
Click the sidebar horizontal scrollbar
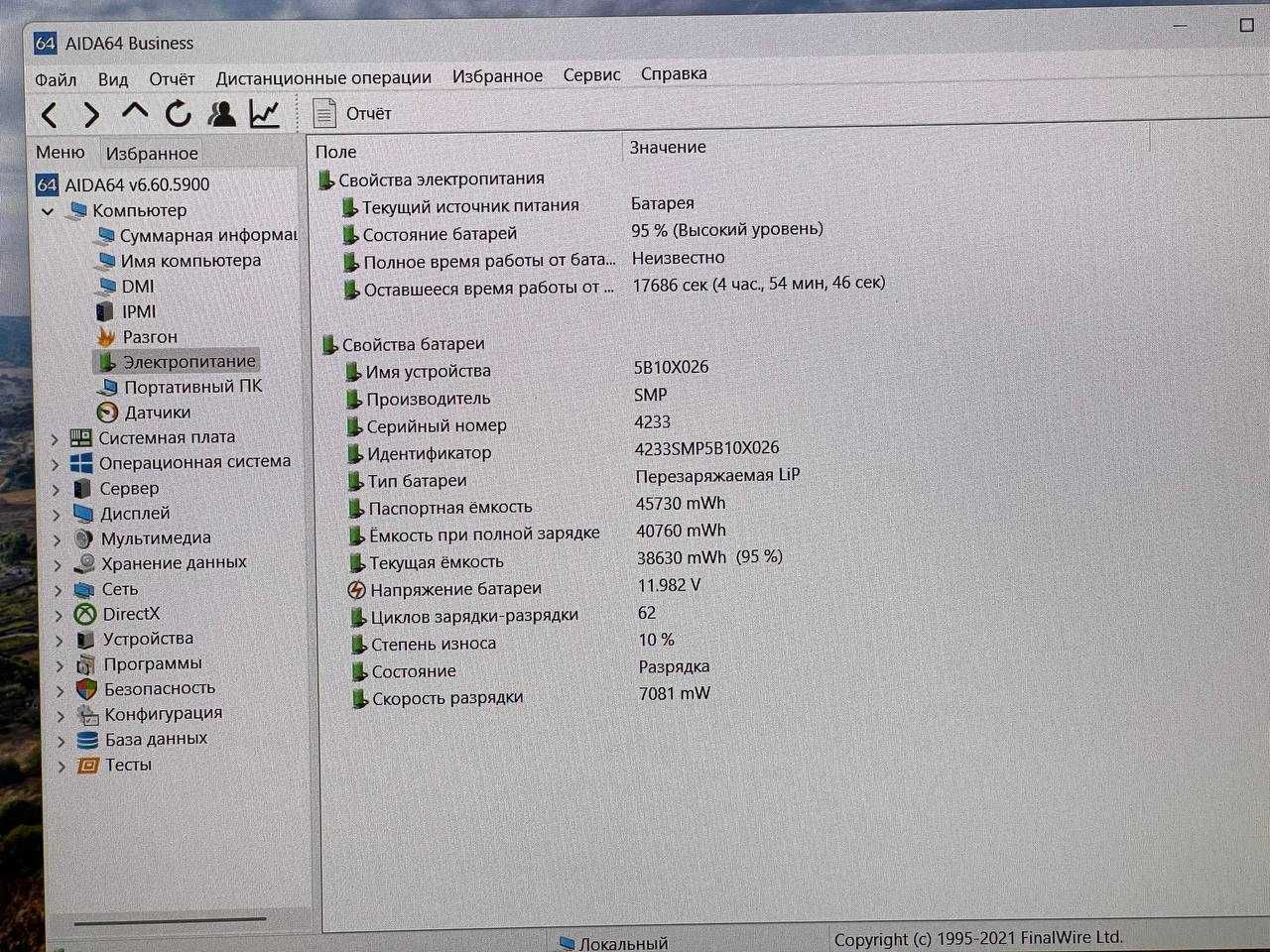tap(171, 920)
